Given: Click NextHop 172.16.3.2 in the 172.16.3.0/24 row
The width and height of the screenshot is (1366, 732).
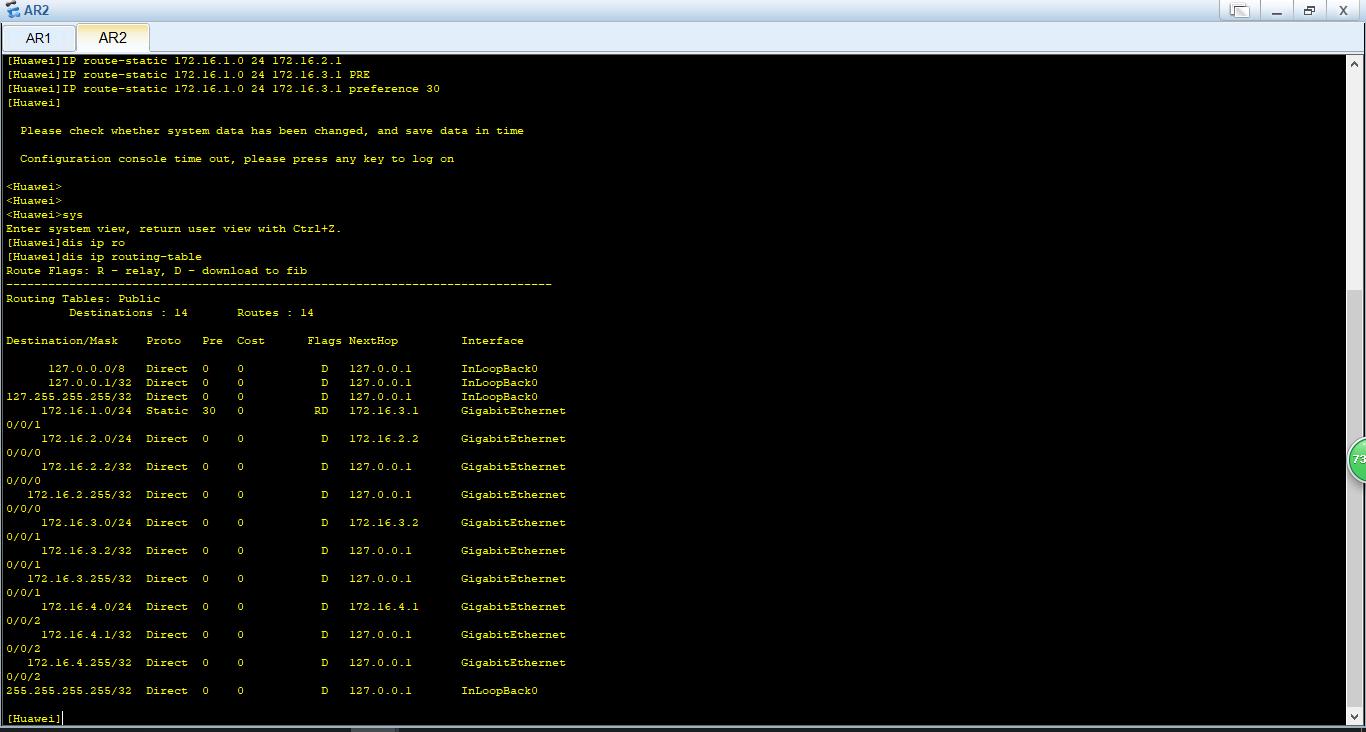Looking at the screenshot, I should tap(384, 523).
